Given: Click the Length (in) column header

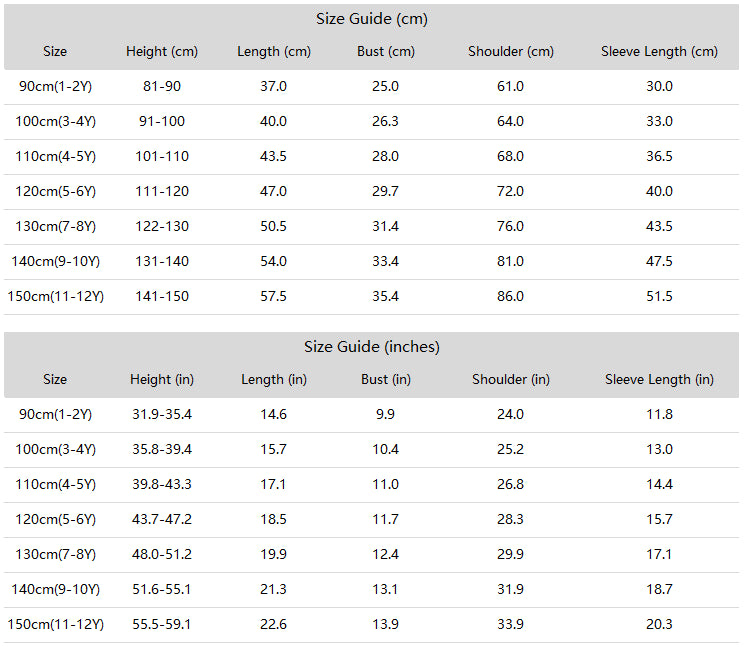Looking at the screenshot, I should point(274,380).
